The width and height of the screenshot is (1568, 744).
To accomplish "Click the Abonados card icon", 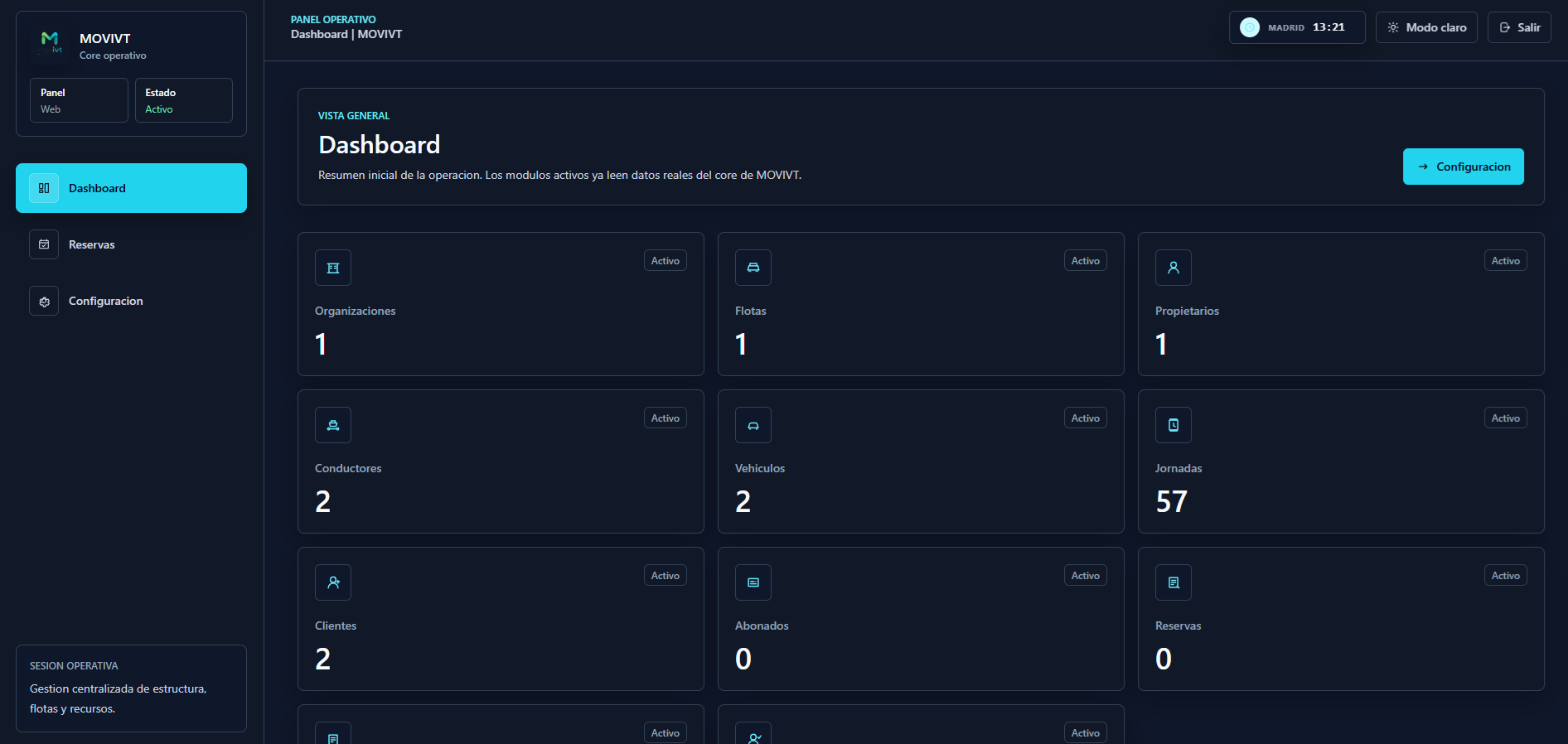I will coord(753,582).
